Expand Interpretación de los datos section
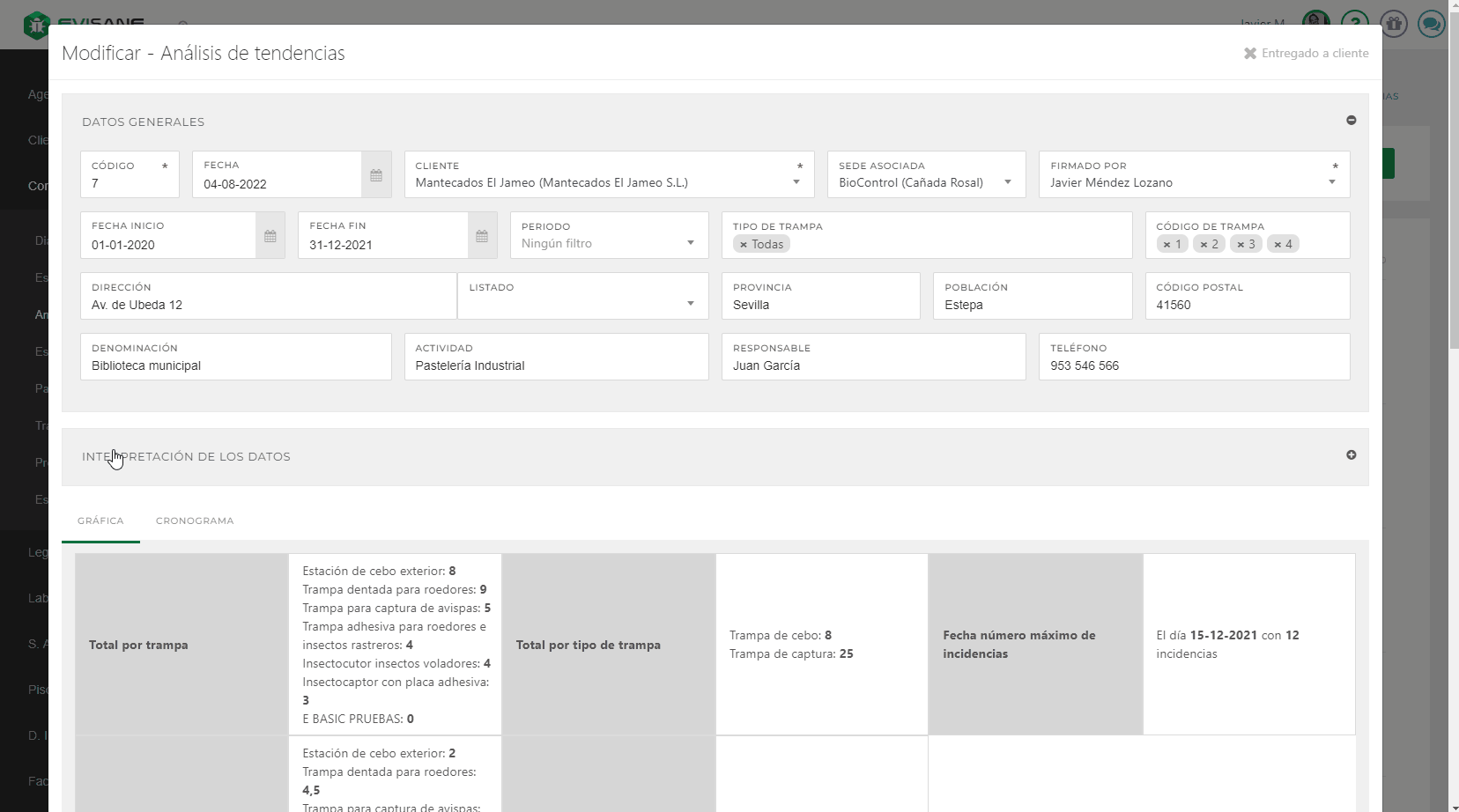The height and width of the screenshot is (812, 1459). (1351, 455)
